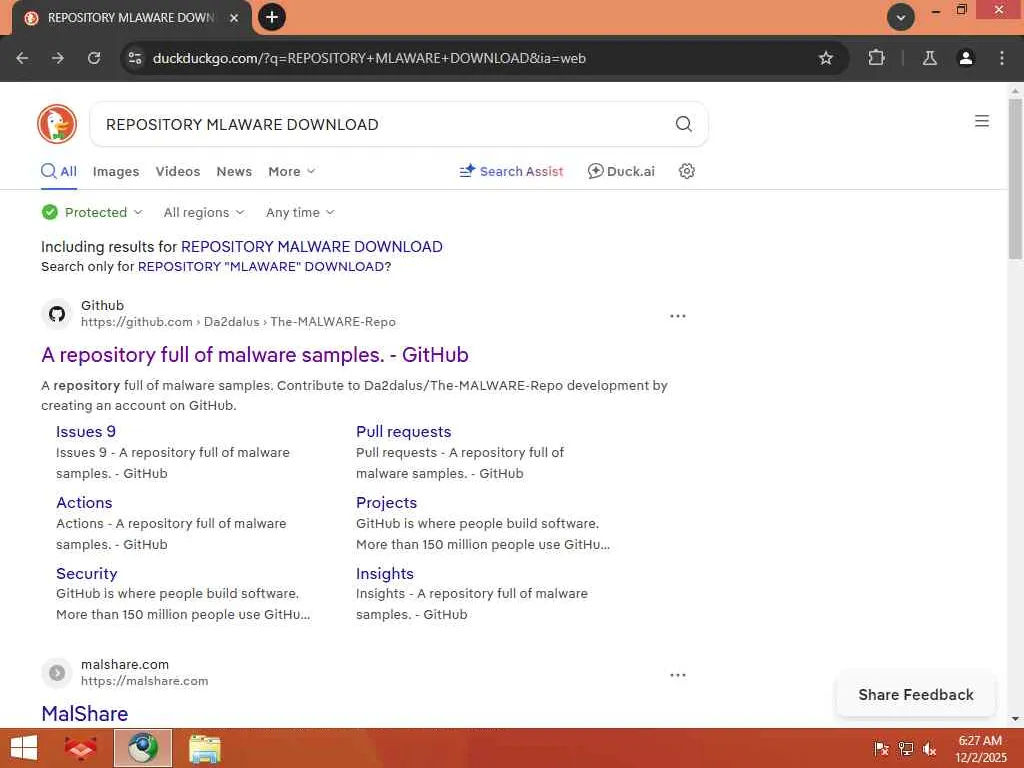Open the Insights sublink

[385, 573]
